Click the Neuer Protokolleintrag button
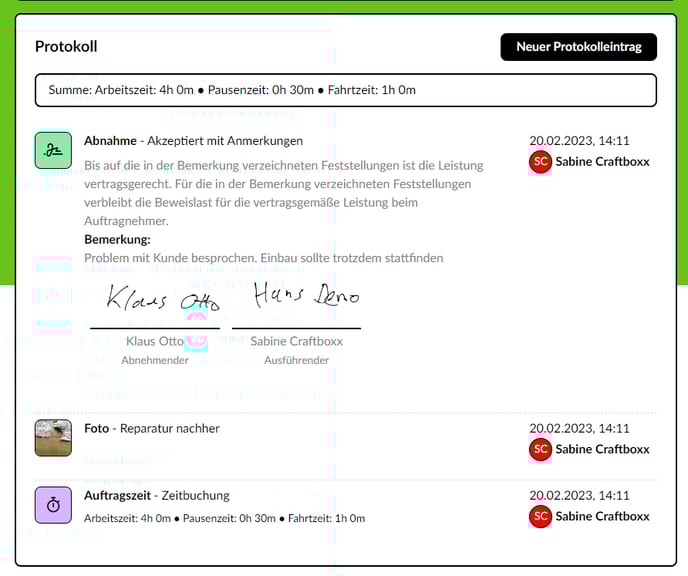 point(578,47)
